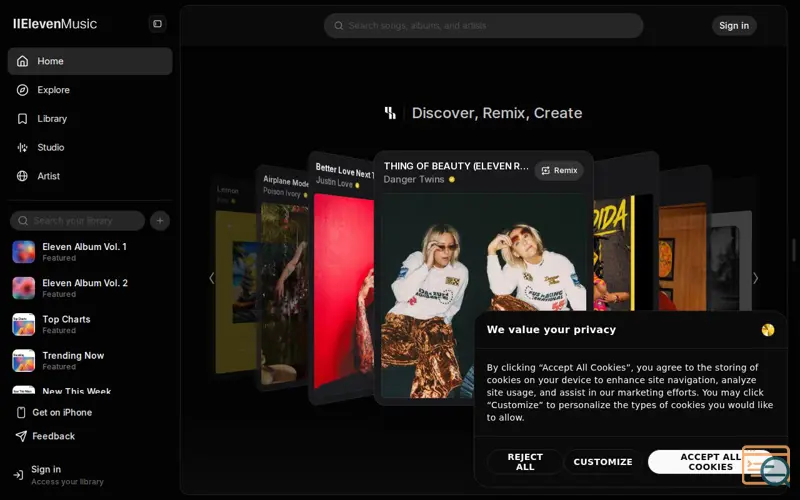
Task: Click the Justin Love artist name
Action: [334, 182]
